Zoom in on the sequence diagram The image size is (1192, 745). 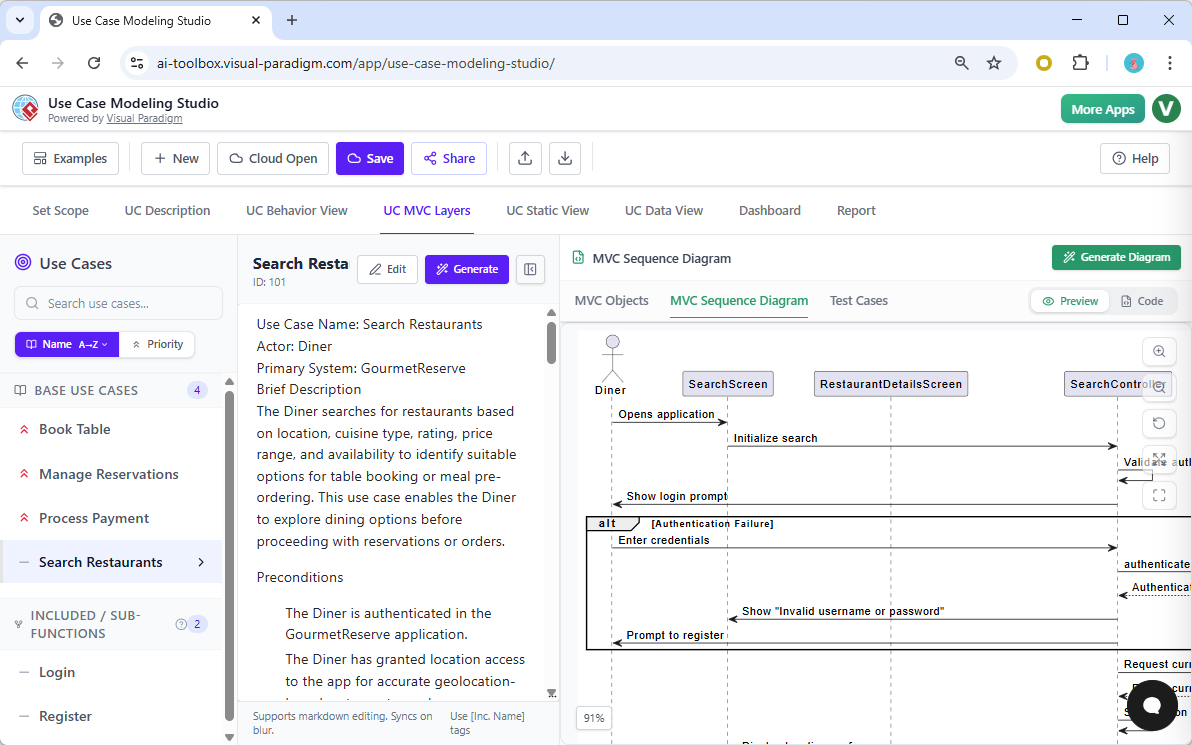[1159, 352]
